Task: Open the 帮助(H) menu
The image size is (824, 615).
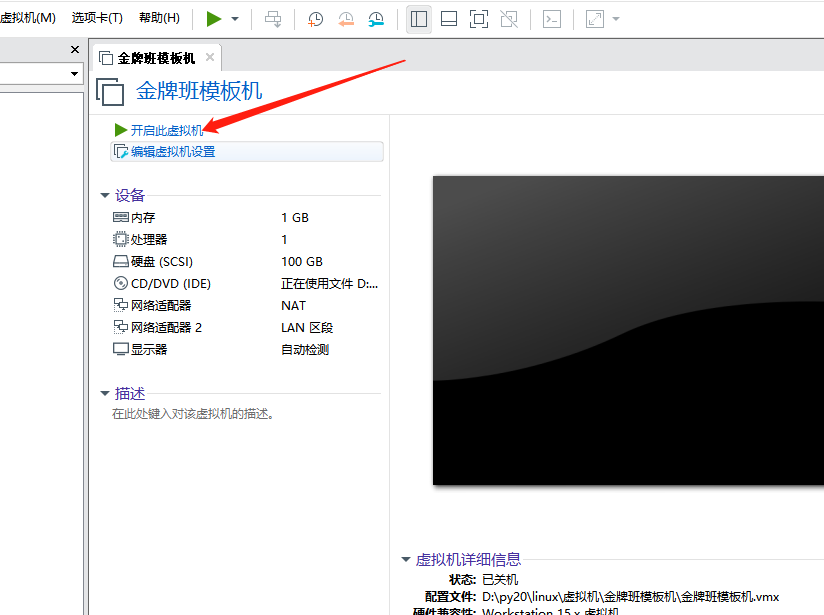Action: coord(159,18)
